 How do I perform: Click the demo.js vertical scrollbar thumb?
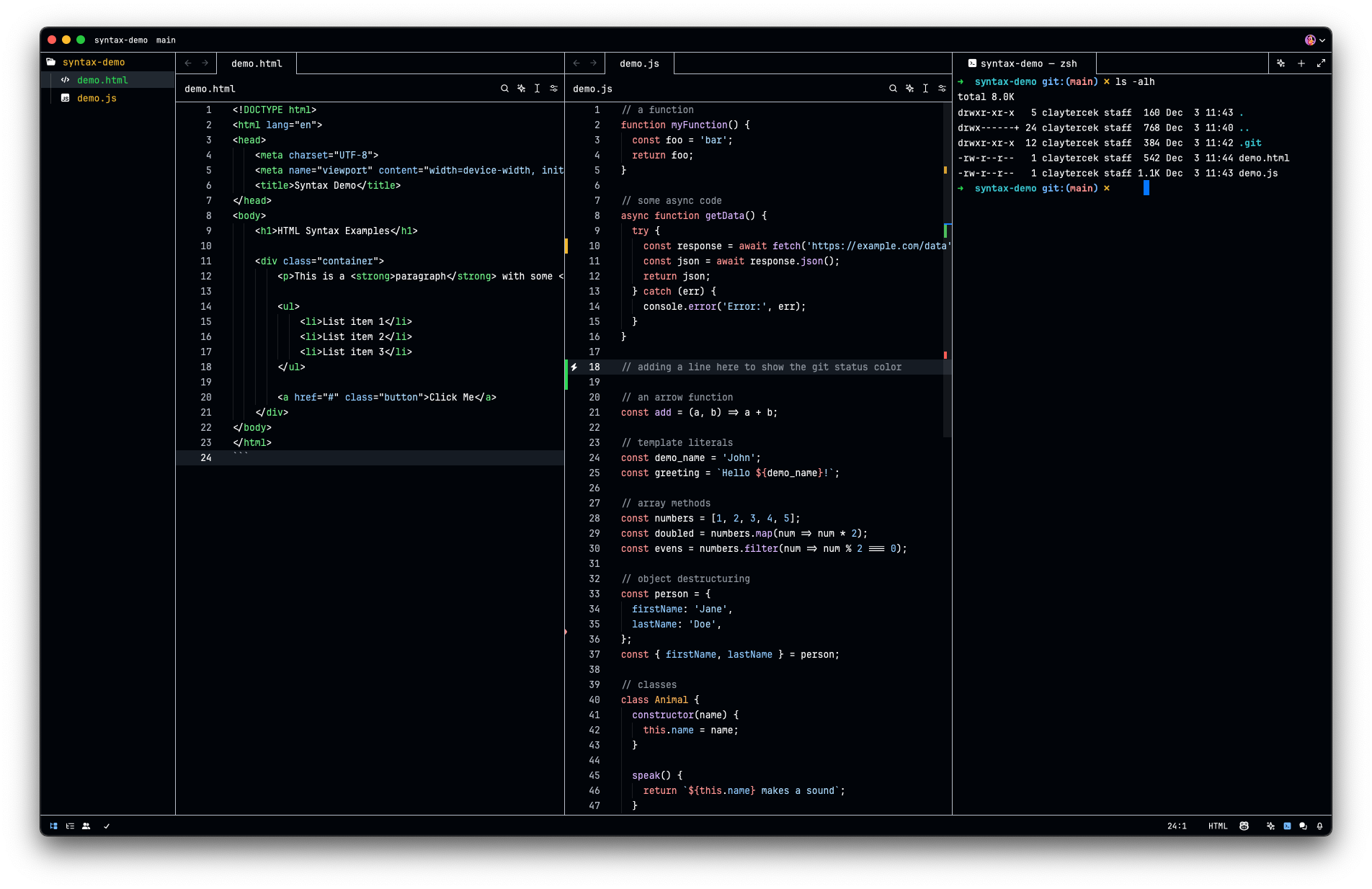[x=947, y=270]
